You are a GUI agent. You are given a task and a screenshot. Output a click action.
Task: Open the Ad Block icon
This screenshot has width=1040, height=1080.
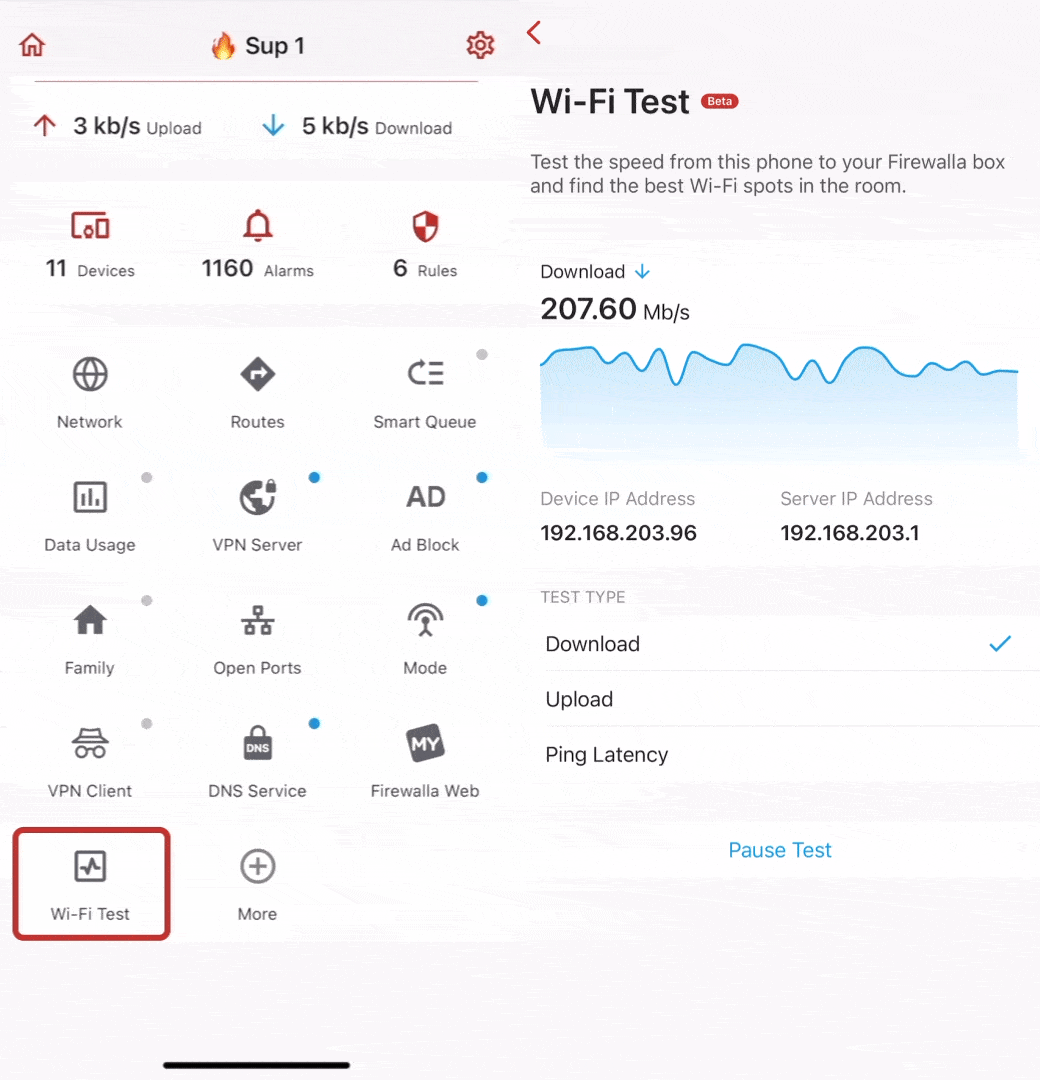[x=425, y=497]
